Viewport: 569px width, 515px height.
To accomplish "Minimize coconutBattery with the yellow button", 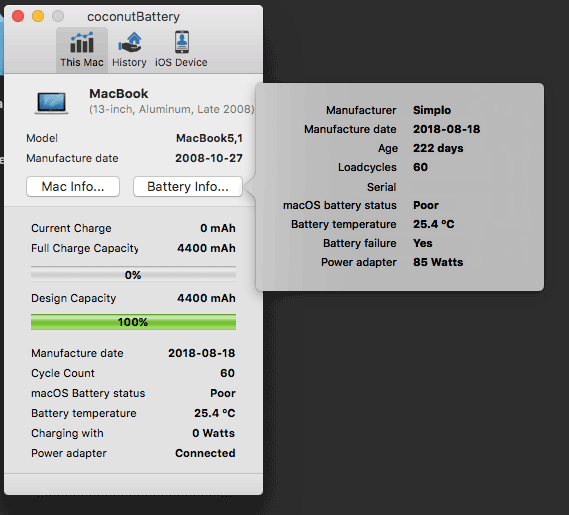I will click(38, 16).
